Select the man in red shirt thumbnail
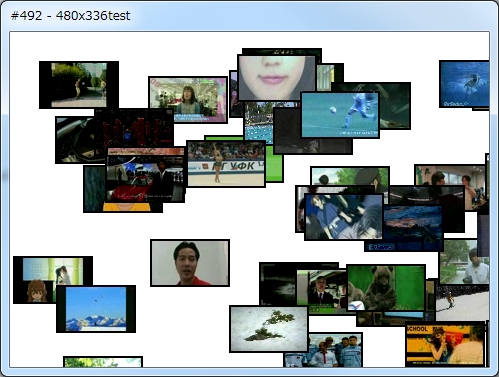 [190, 263]
